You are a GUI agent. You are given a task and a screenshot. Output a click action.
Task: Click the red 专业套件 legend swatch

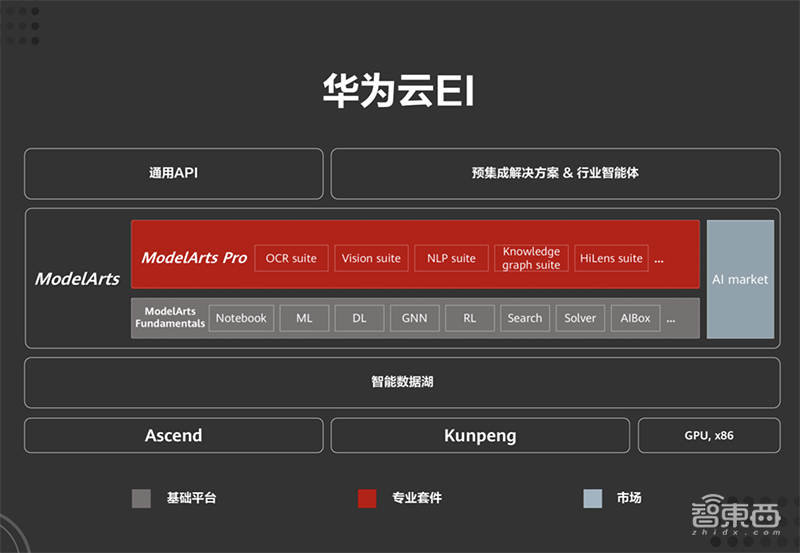(367, 498)
